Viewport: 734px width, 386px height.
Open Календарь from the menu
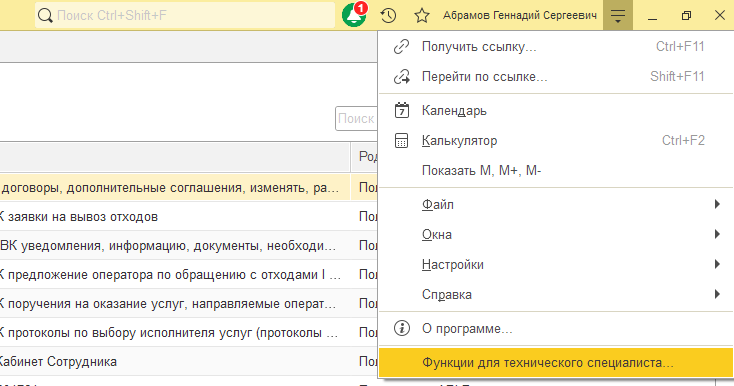point(556,110)
